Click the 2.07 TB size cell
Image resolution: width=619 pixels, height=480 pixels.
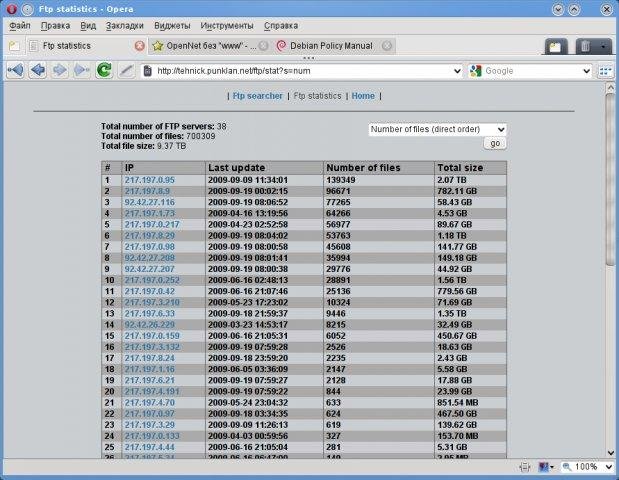[x=471, y=180]
